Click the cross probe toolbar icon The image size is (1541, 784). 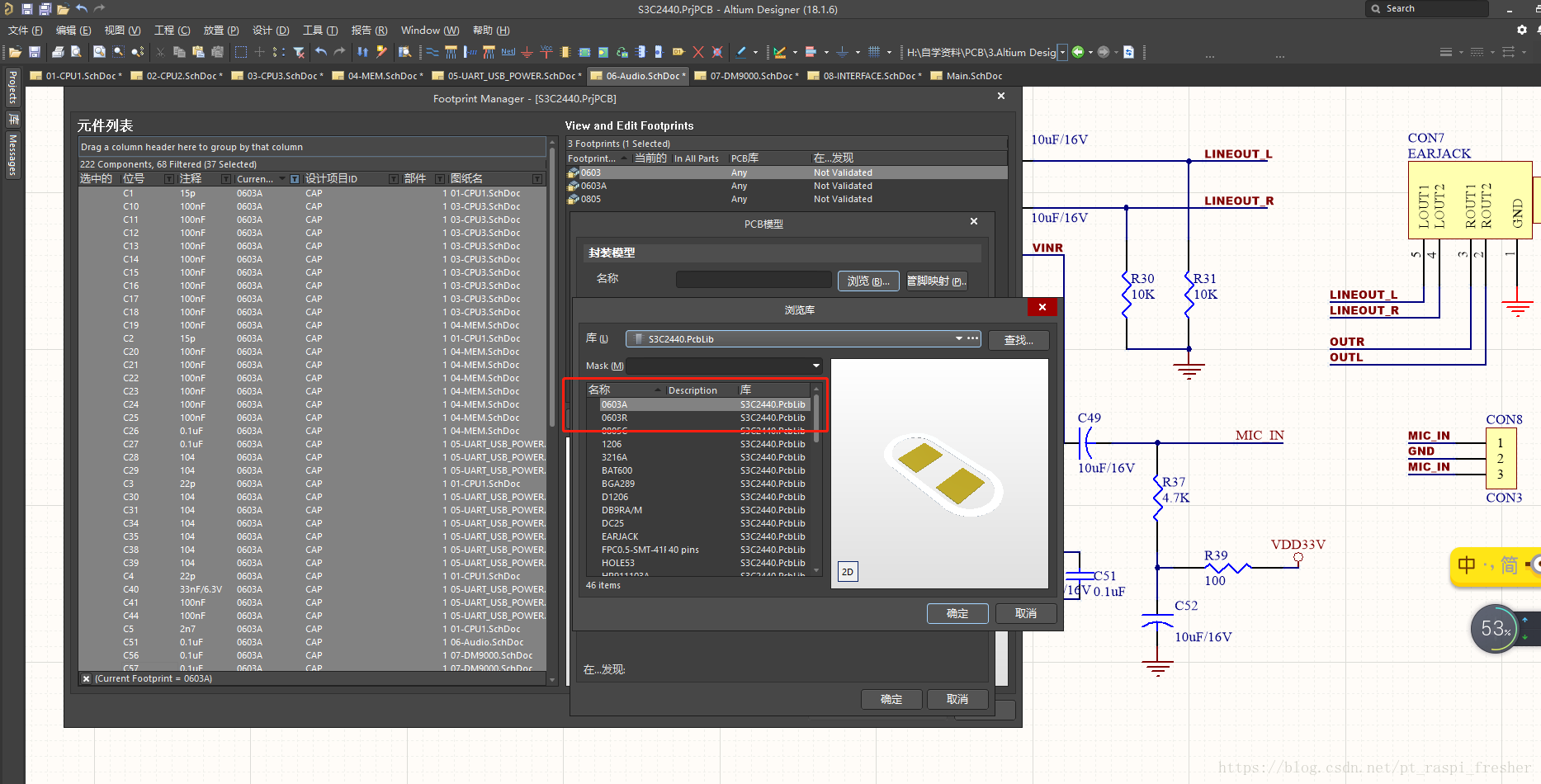381,52
